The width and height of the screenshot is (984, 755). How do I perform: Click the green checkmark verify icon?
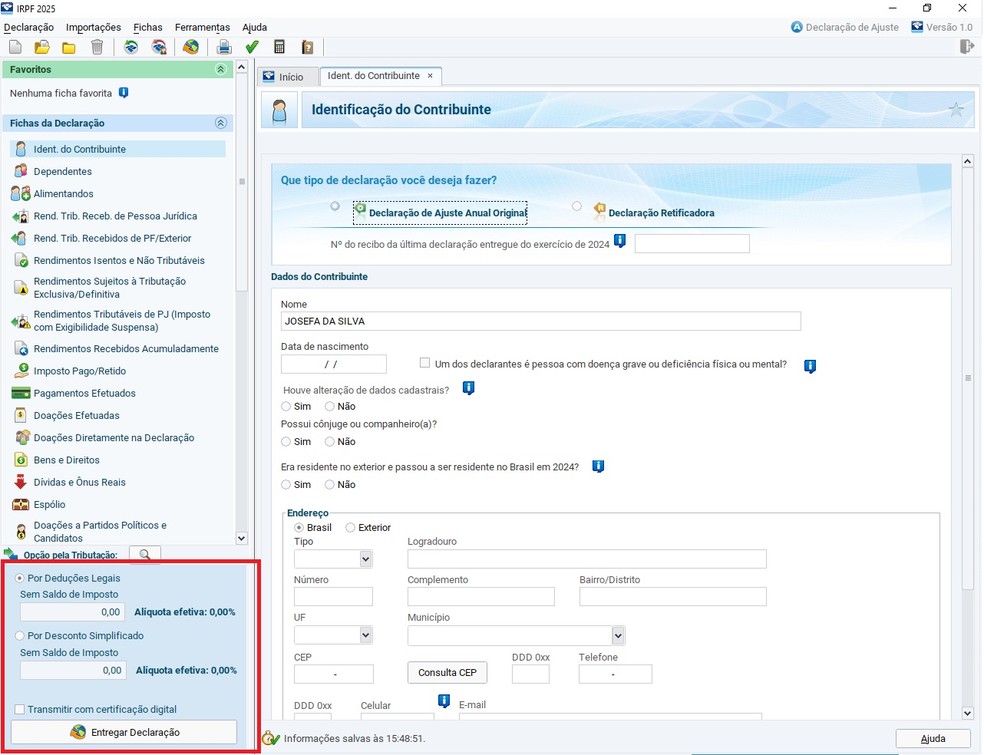click(252, 47)
